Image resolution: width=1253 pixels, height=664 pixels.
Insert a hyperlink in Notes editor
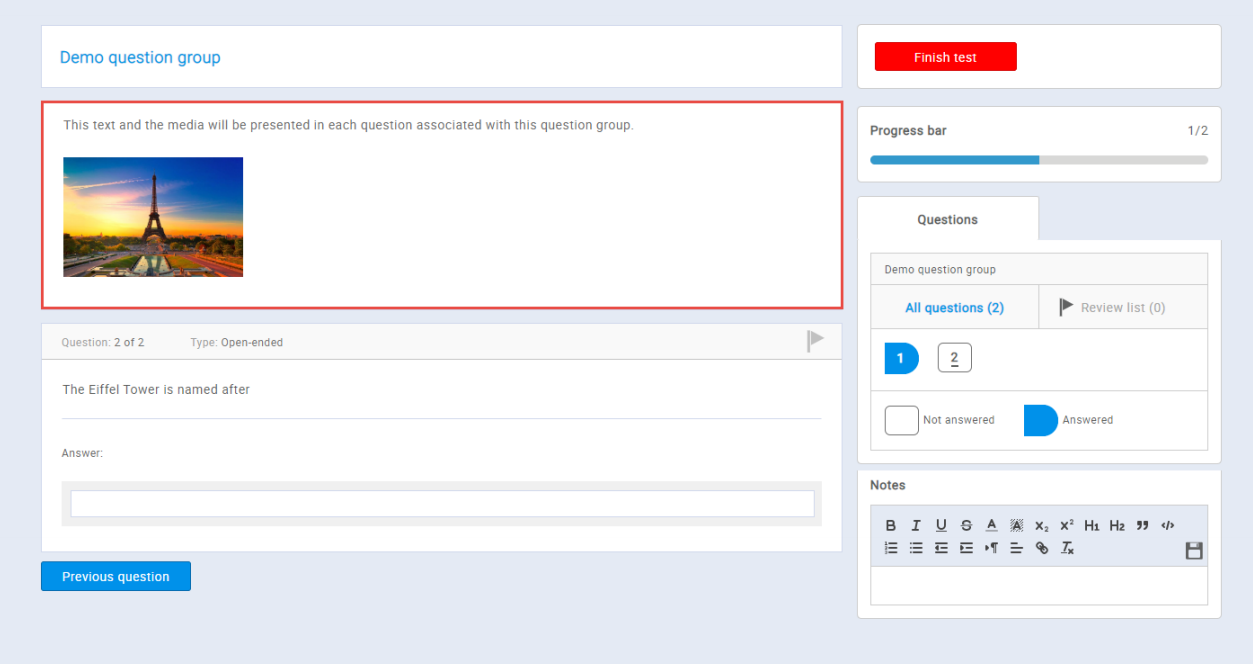pyautogui.click(x=1041, y=547)
